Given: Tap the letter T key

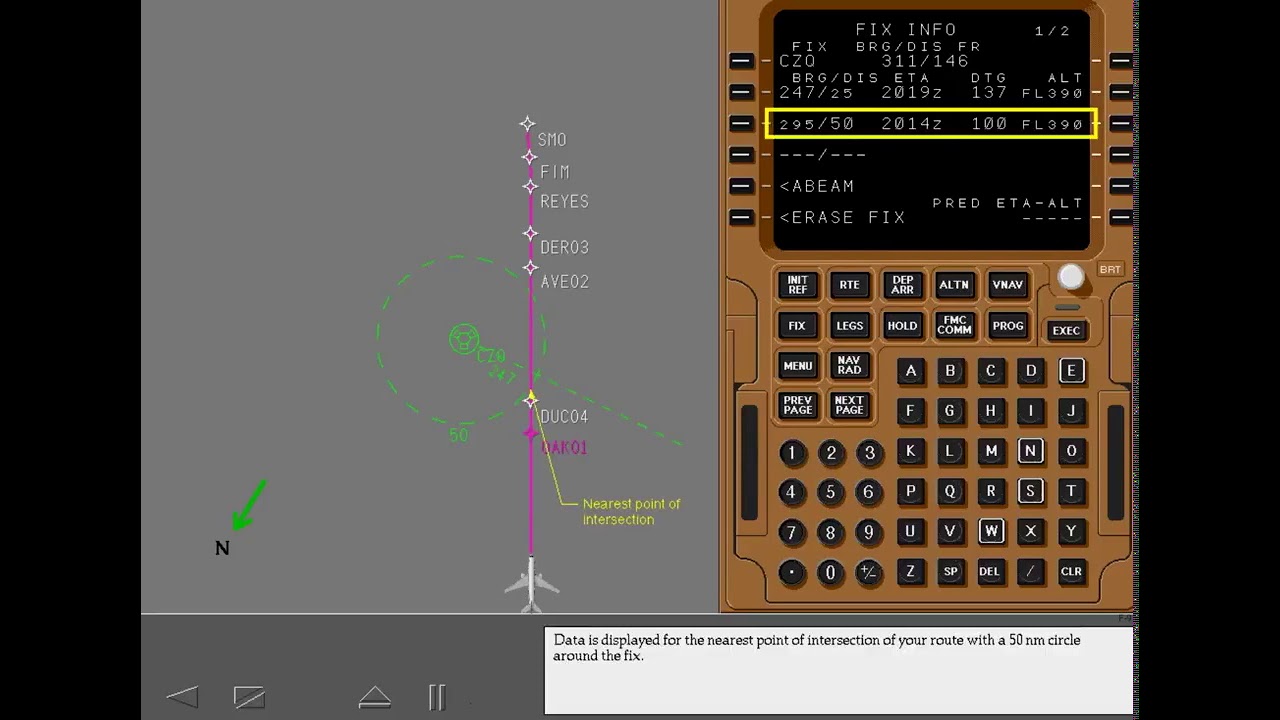Looking at the screenshot, I should click(1071, 491).
